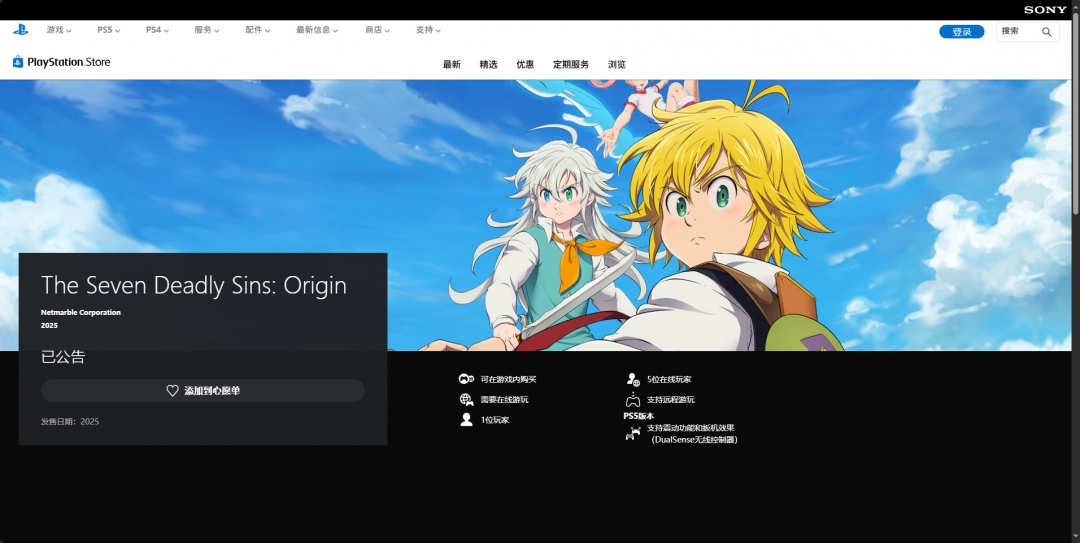
Task: Click the single player person icon
Action: click(466, 420)
